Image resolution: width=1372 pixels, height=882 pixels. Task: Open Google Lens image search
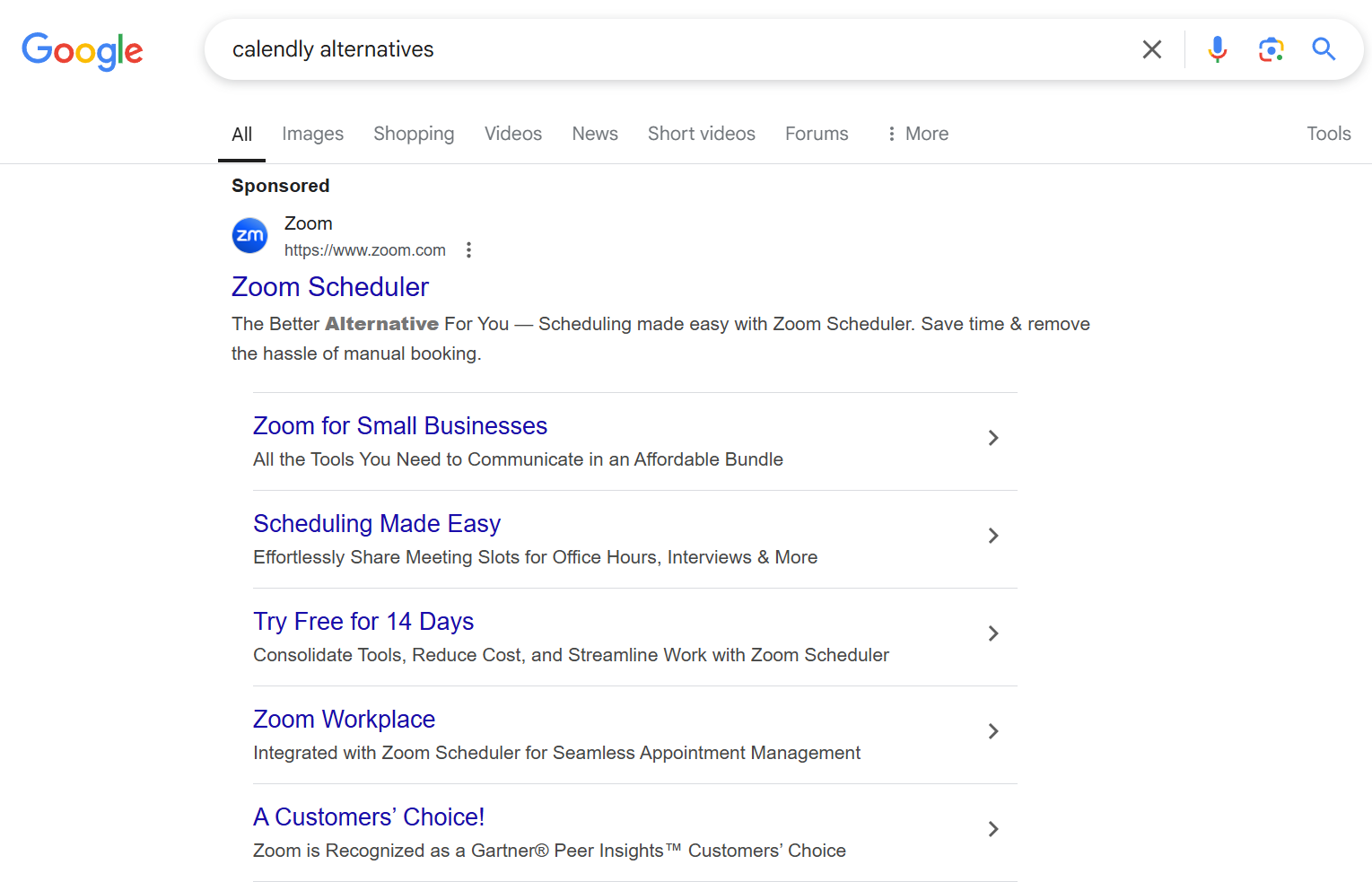1271,49
